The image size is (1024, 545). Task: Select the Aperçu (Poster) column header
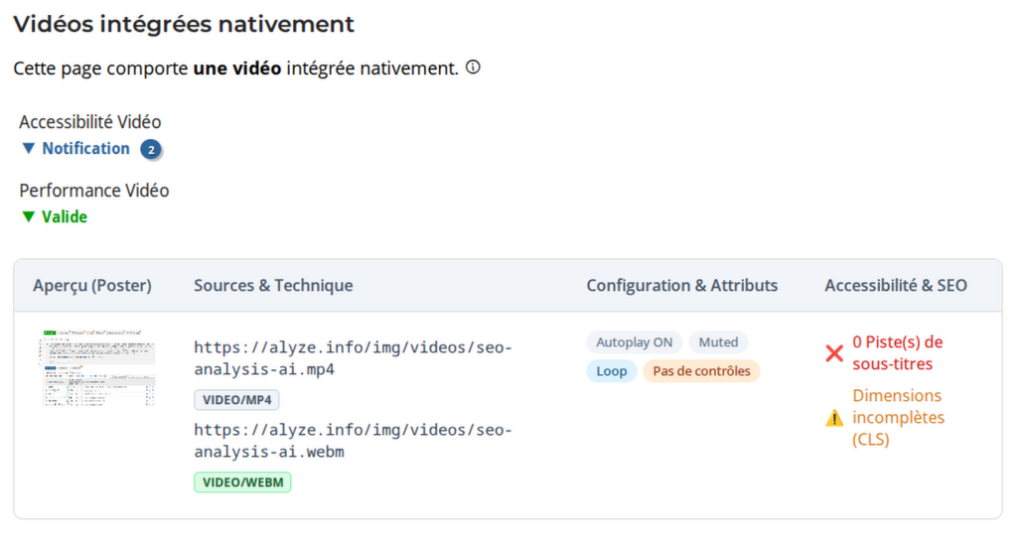pos(92,285)
